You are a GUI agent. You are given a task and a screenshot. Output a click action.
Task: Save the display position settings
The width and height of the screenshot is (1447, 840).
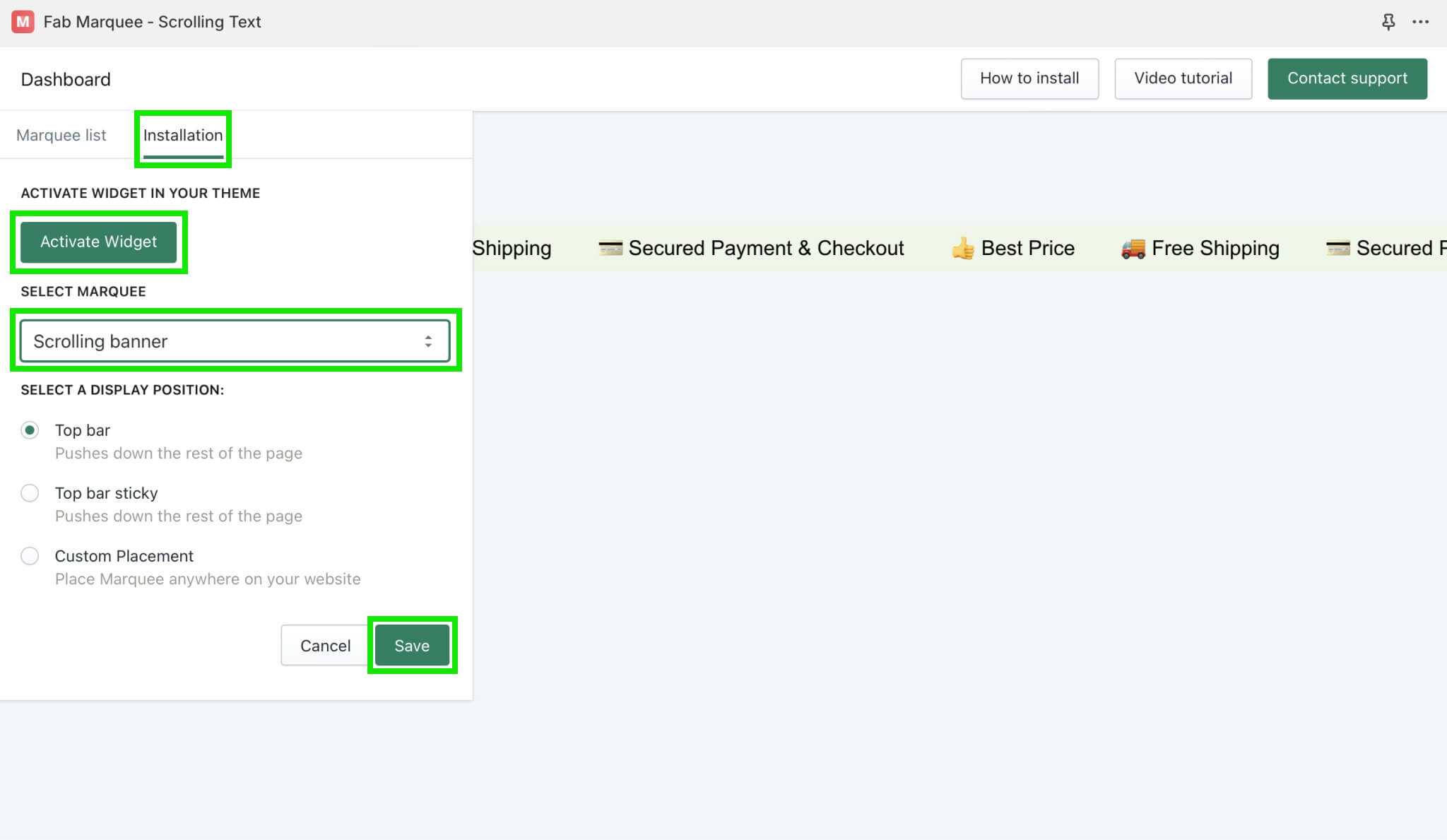(411, 644)
